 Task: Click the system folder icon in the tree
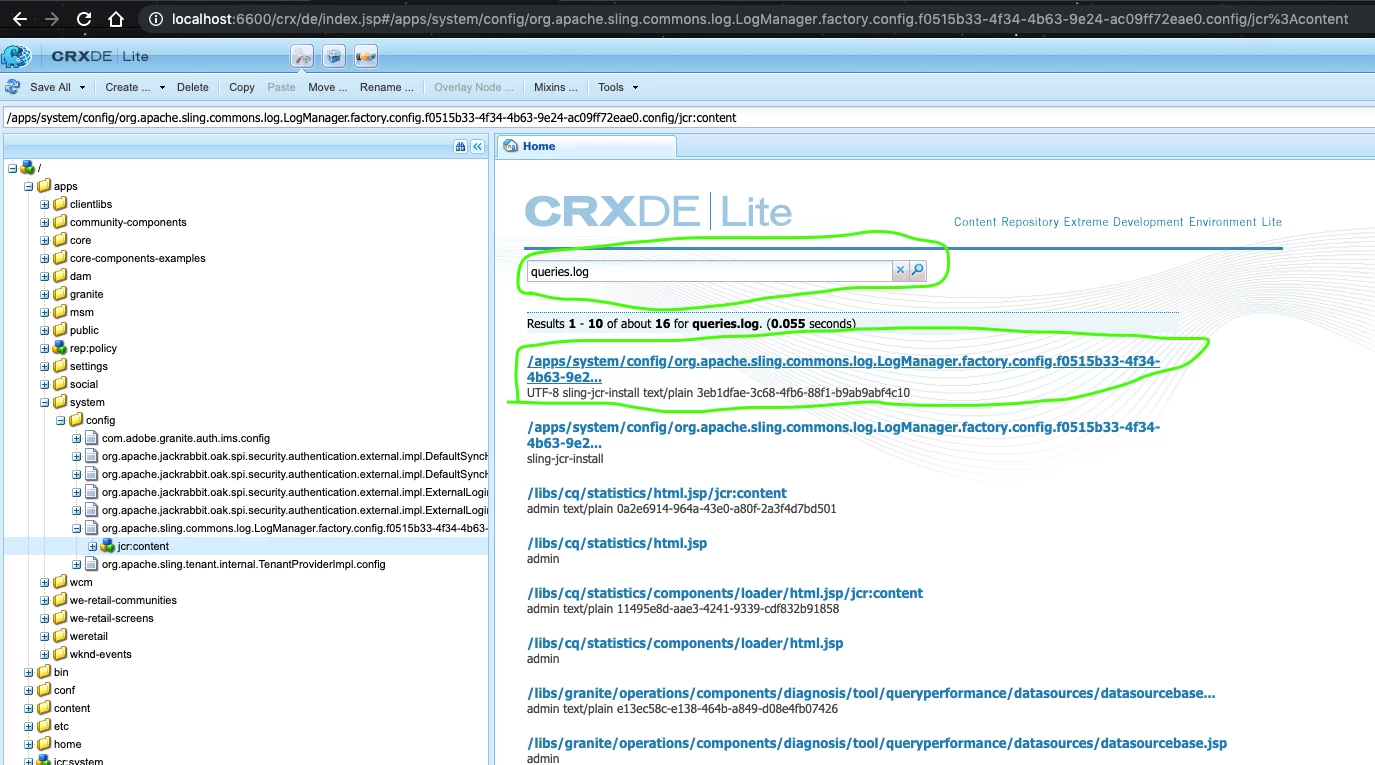[x=60, y=402]
